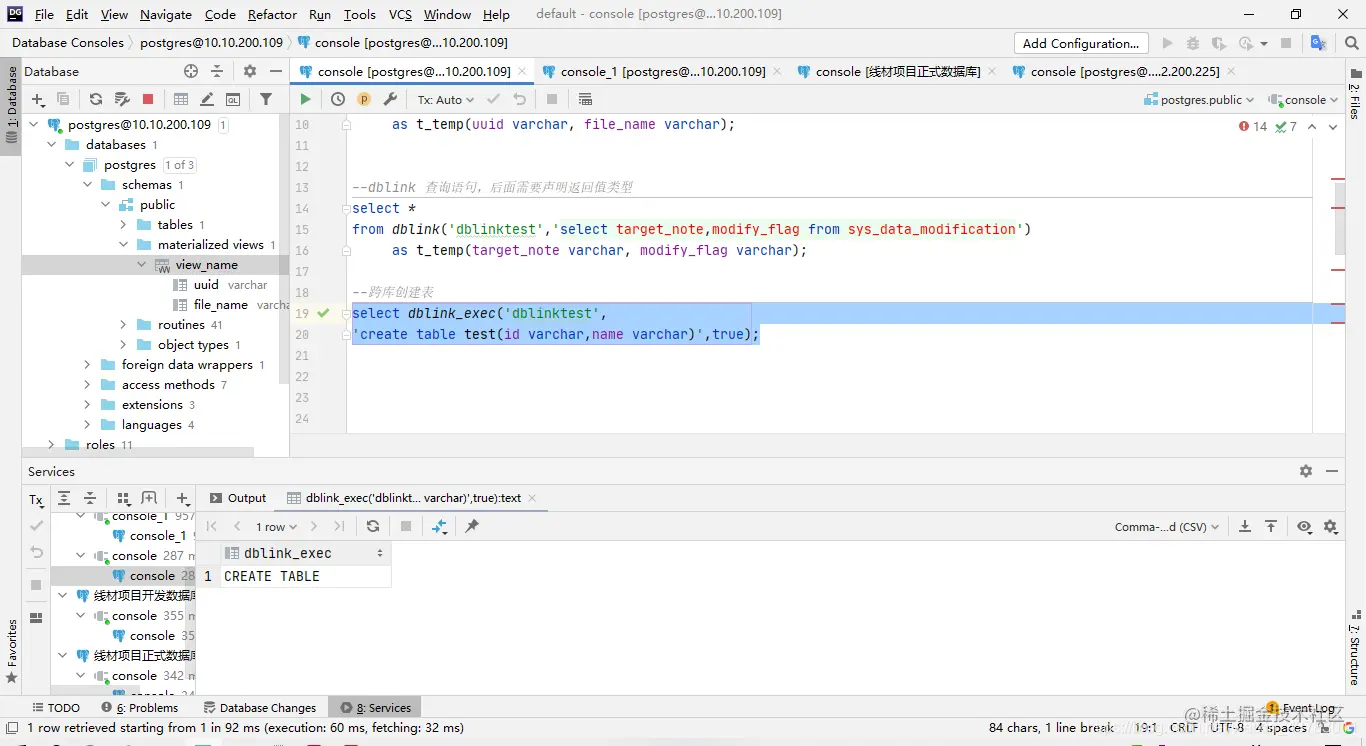Open the 1 row page size dropdown
The image size is (1366, 746).
pyautogui.click(x=276, y=526)
